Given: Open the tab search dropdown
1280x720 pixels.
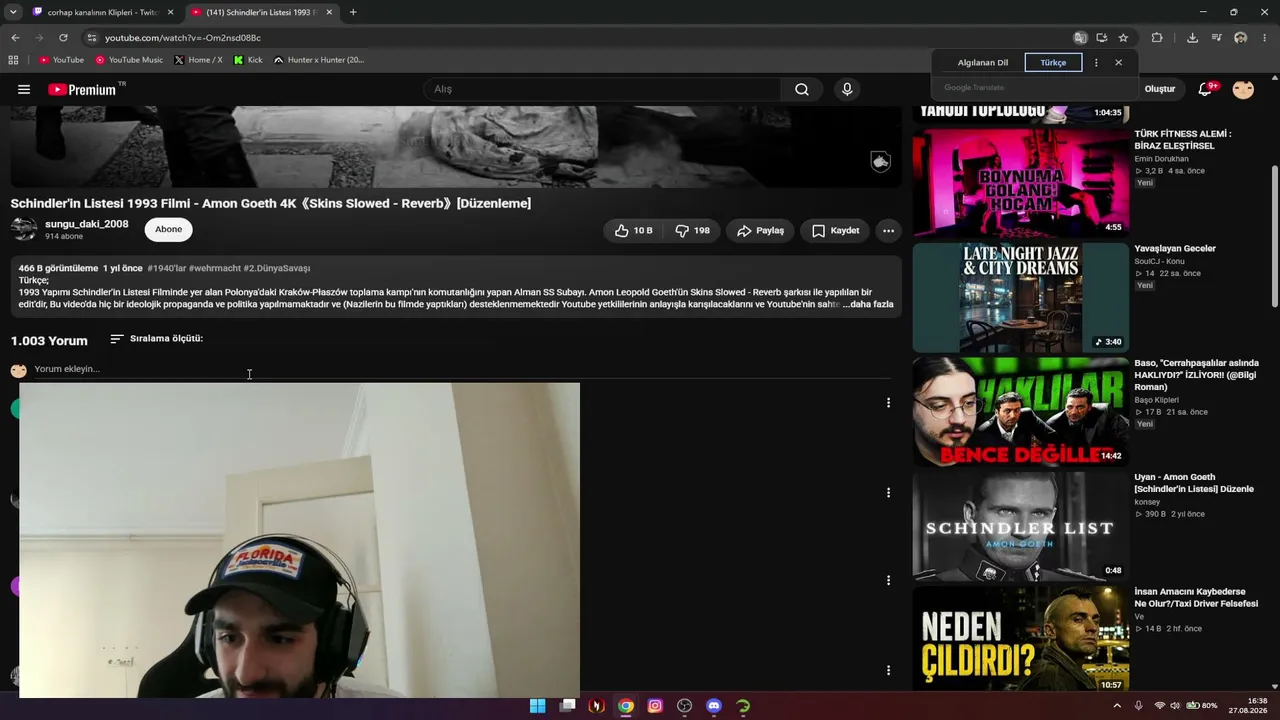Looking at the screenshot, I should [x=13, y=12].
